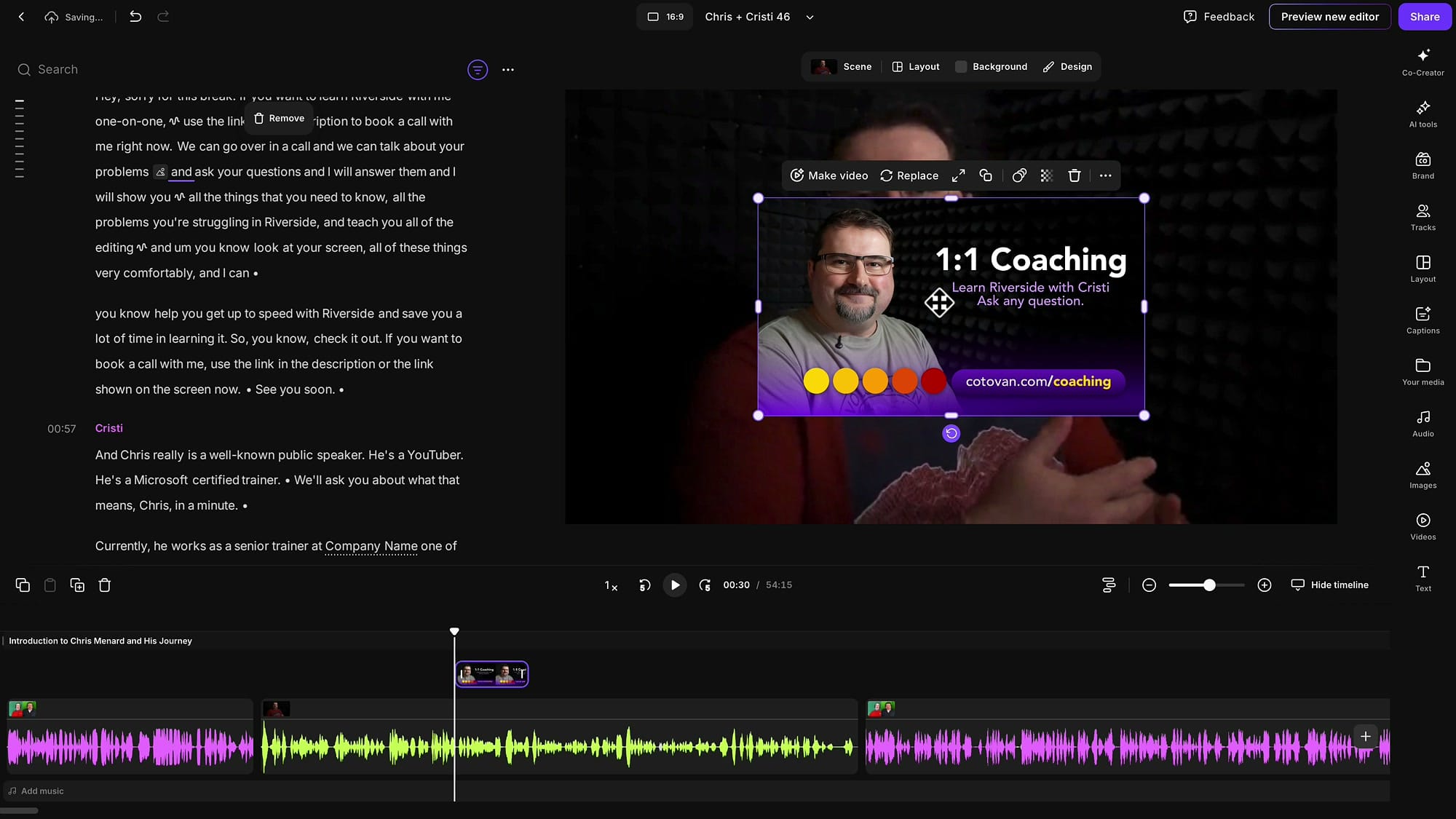
Task: Delete the selected overlay with trash icon
Action: click(1074, 175)
